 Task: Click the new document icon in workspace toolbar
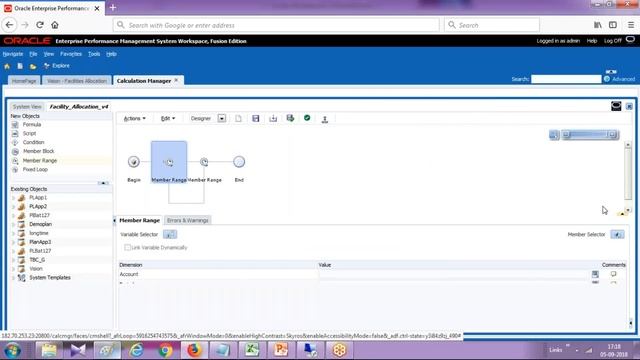pyautogui.click(x=20, y=66)
